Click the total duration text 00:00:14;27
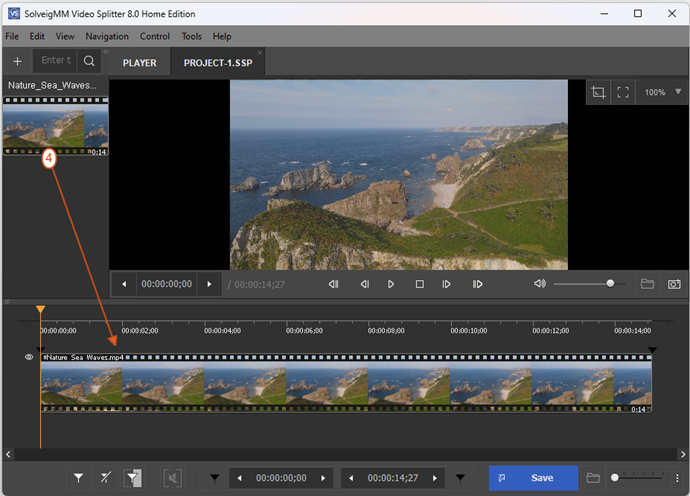 (x=259, y=285)
